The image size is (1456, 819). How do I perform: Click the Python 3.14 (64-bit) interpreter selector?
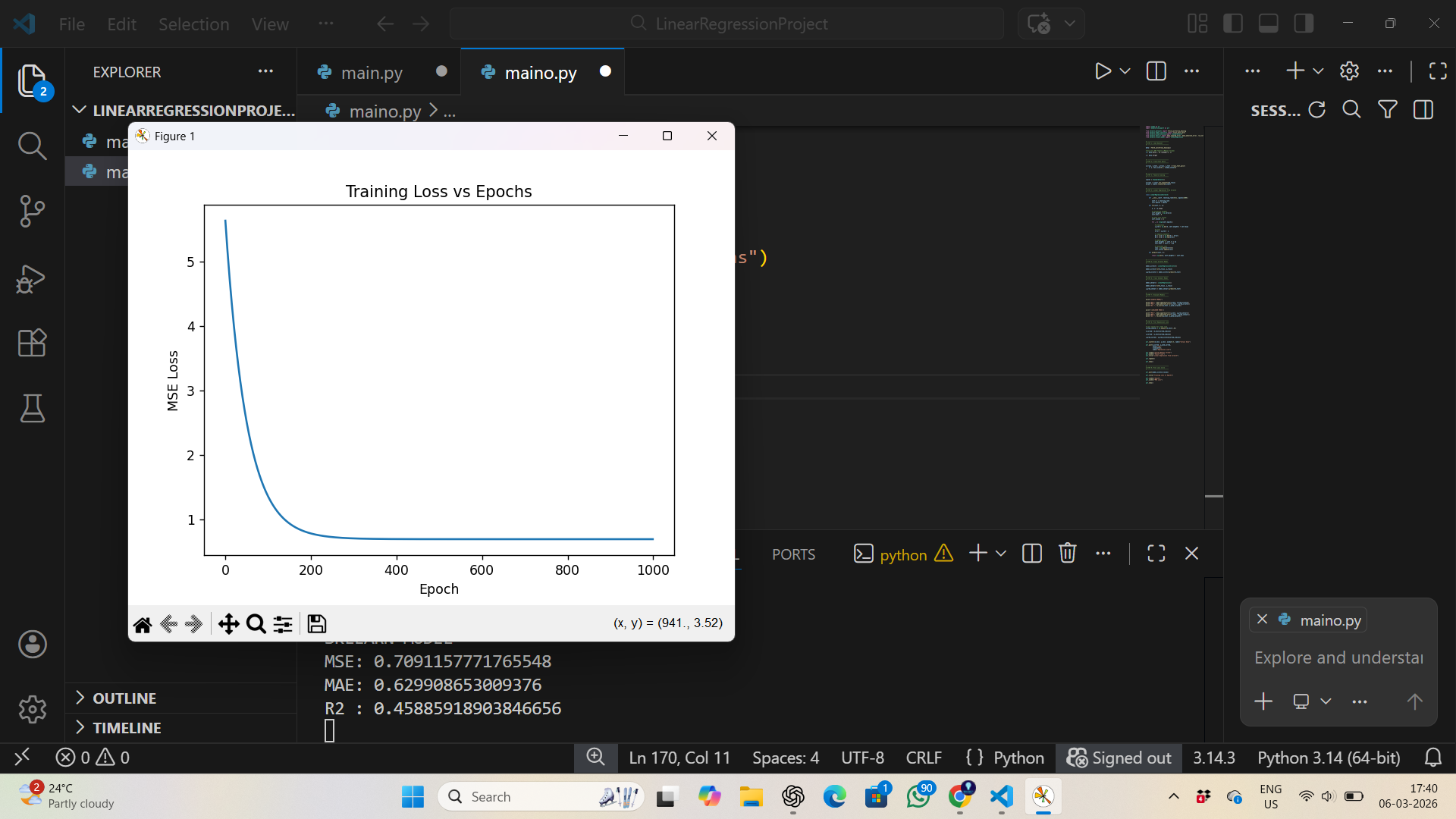(x=1329, y=758)
